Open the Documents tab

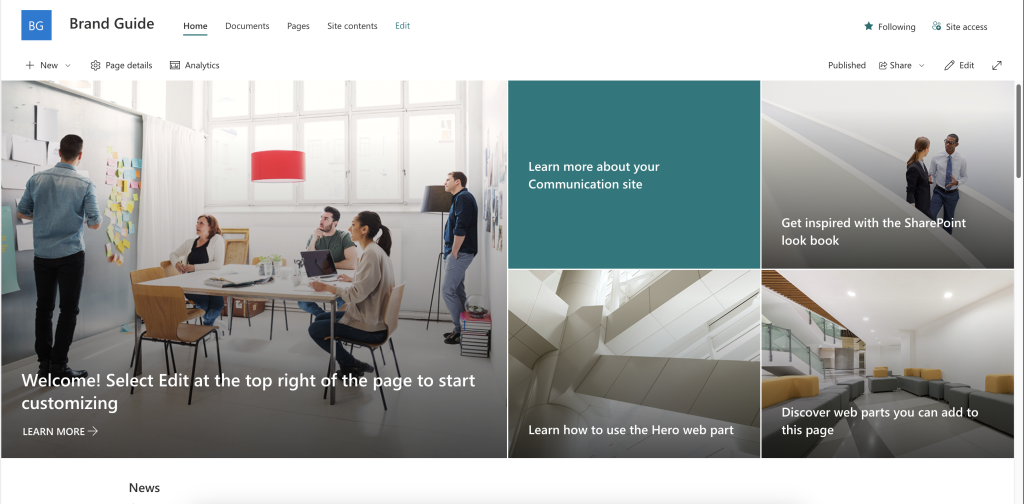[x=247, y=26]
